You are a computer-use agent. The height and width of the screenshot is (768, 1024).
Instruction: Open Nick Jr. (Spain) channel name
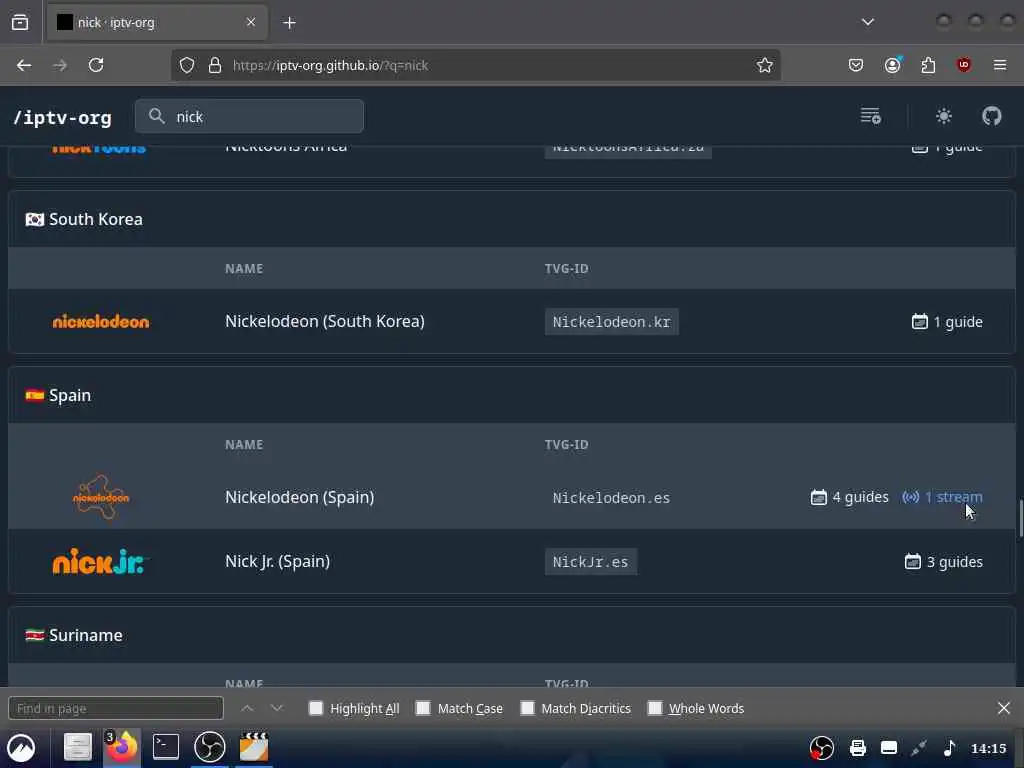pyautogui.click(x=278, y=561)
